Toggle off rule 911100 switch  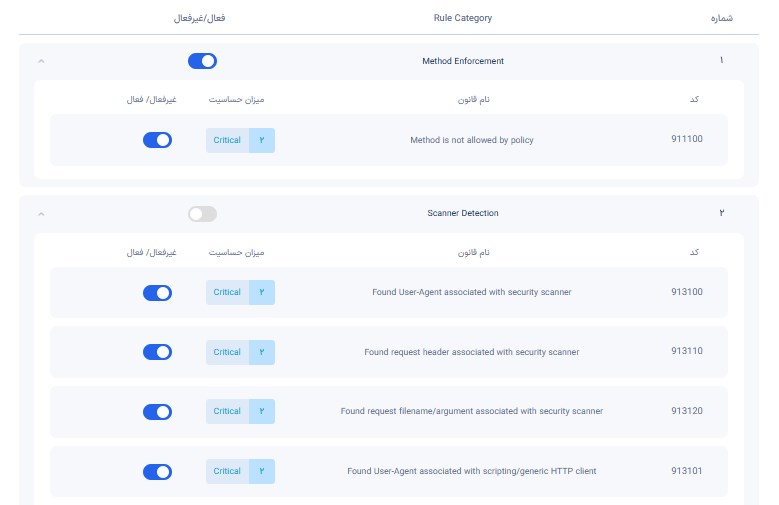click(157, 140)
